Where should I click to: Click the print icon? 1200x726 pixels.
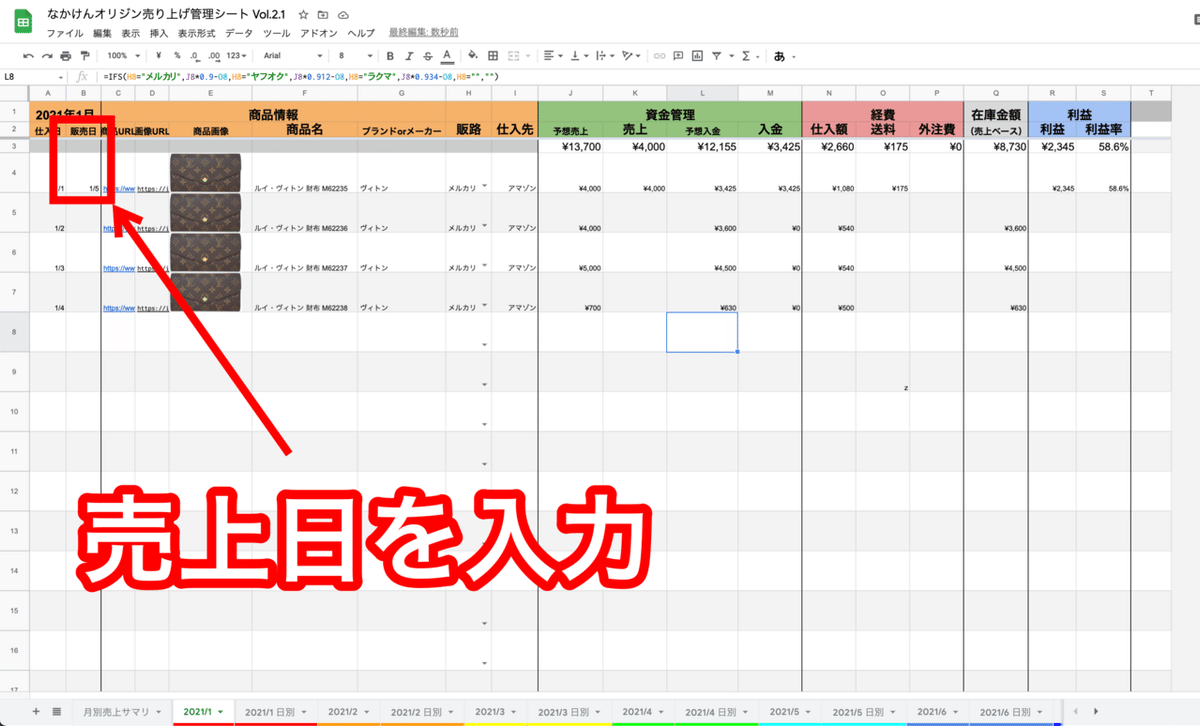click(65, 56)
